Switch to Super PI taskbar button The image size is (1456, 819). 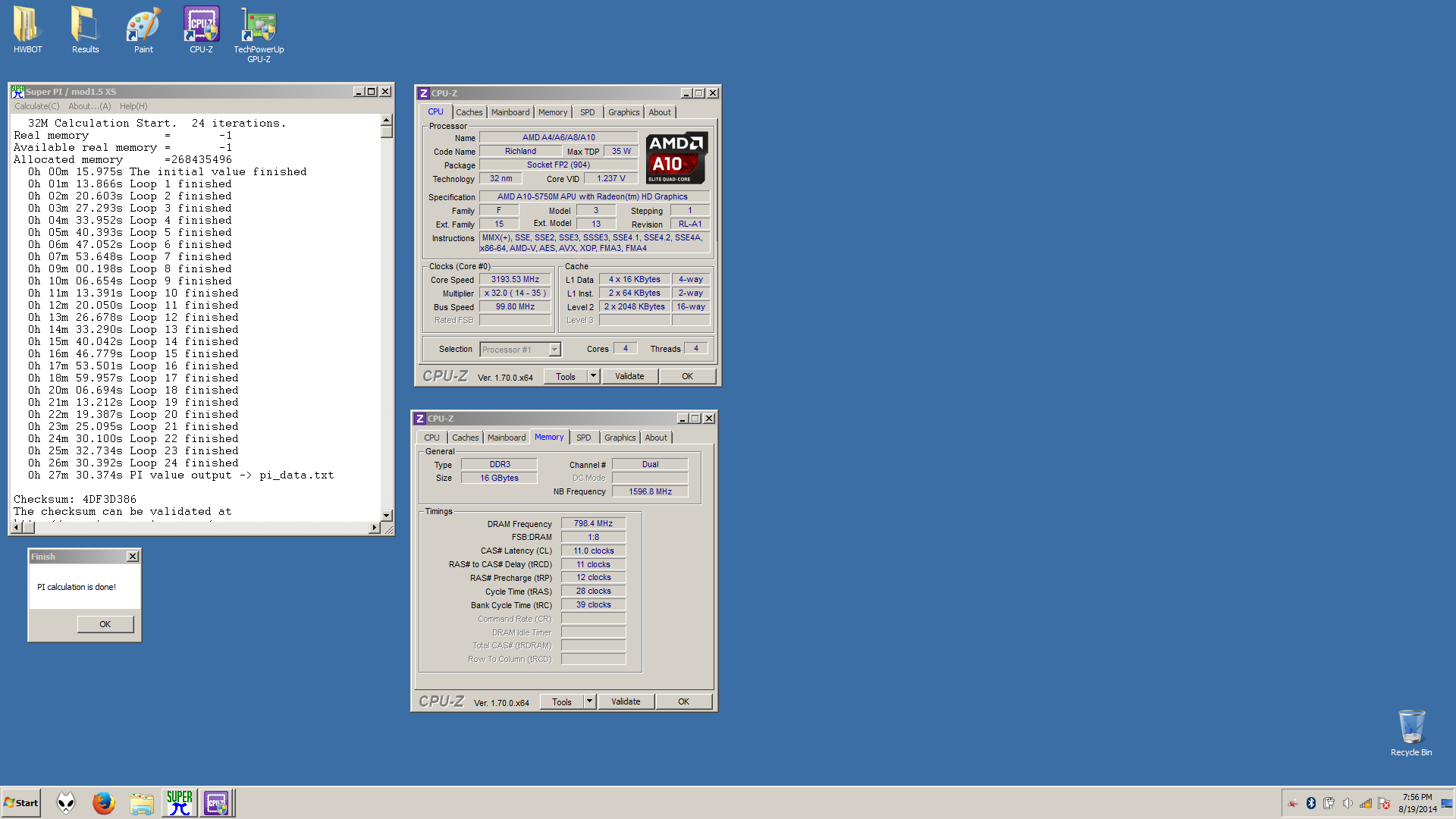180,802
